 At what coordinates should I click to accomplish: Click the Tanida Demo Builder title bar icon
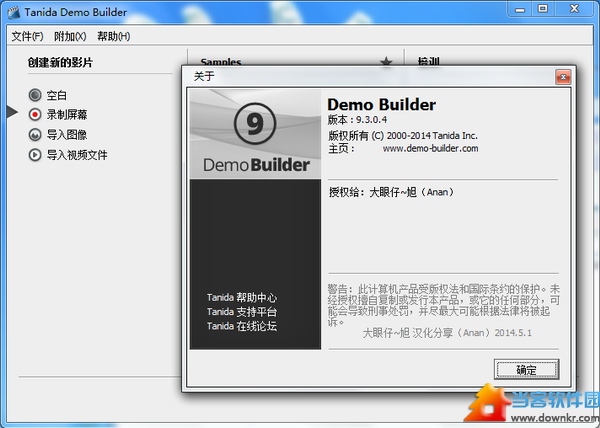pos(14,13)
